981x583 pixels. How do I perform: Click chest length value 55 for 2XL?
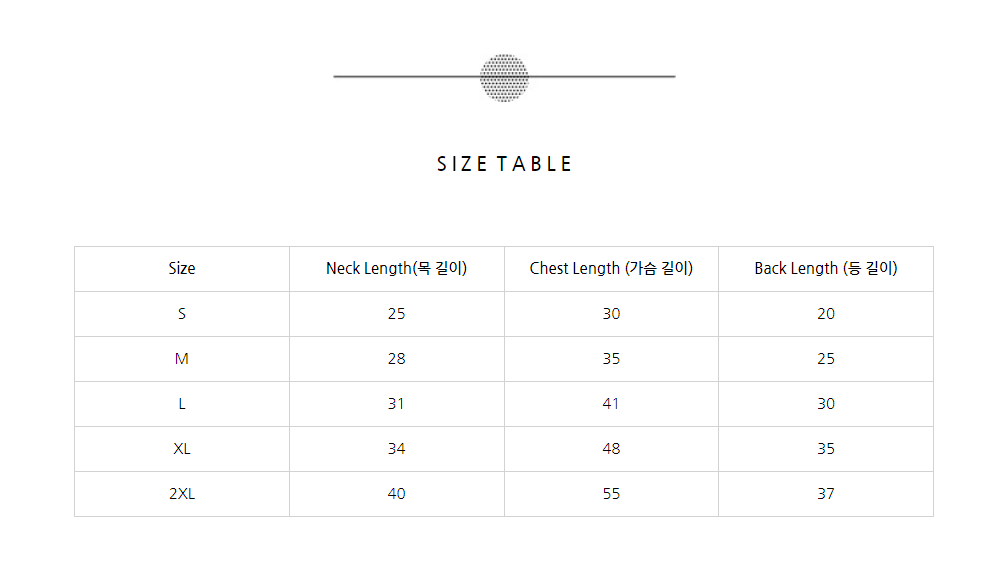(x=611, y=494)
